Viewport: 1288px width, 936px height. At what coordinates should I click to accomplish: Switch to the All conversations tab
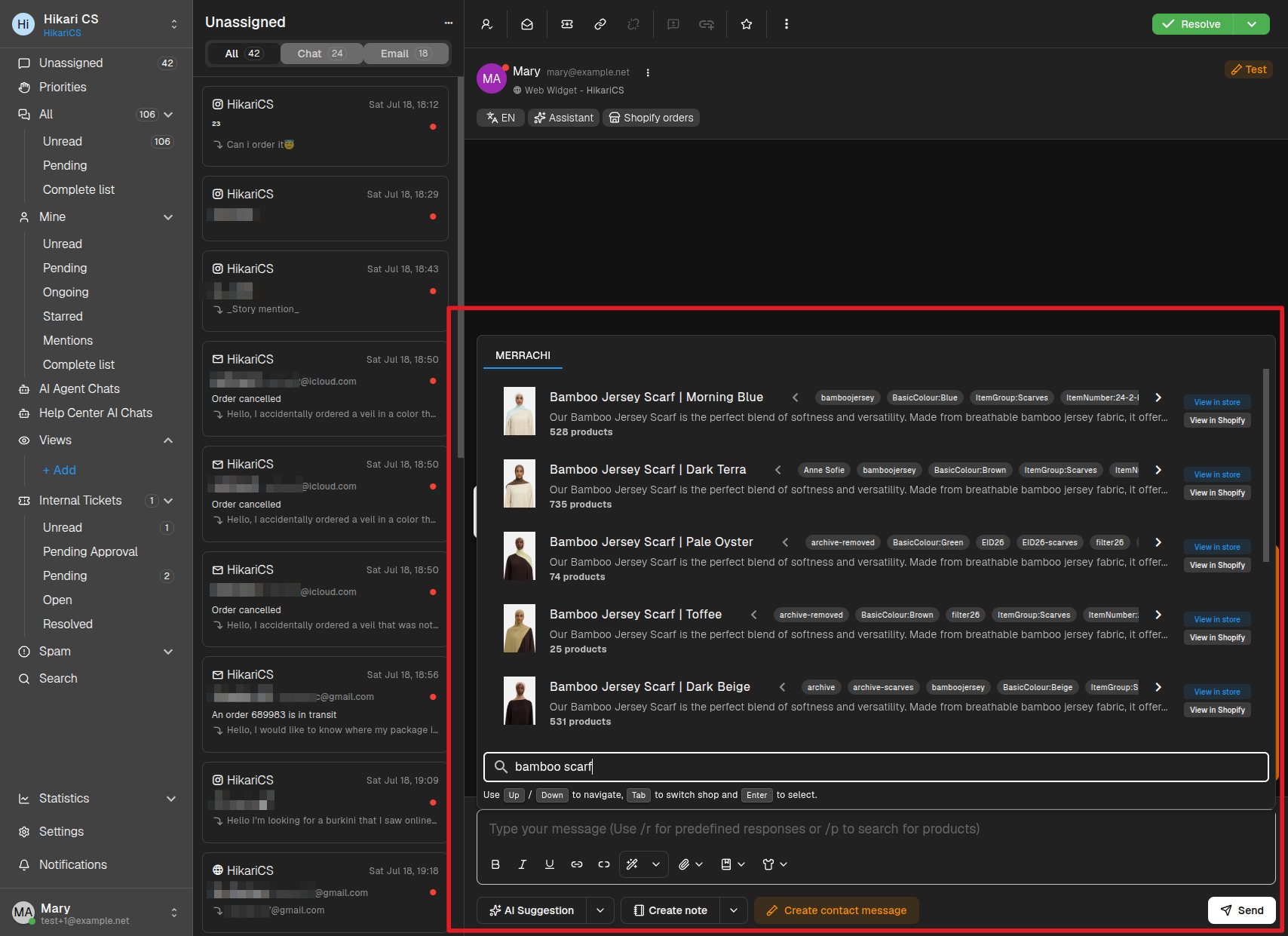[x=243, y=54]
